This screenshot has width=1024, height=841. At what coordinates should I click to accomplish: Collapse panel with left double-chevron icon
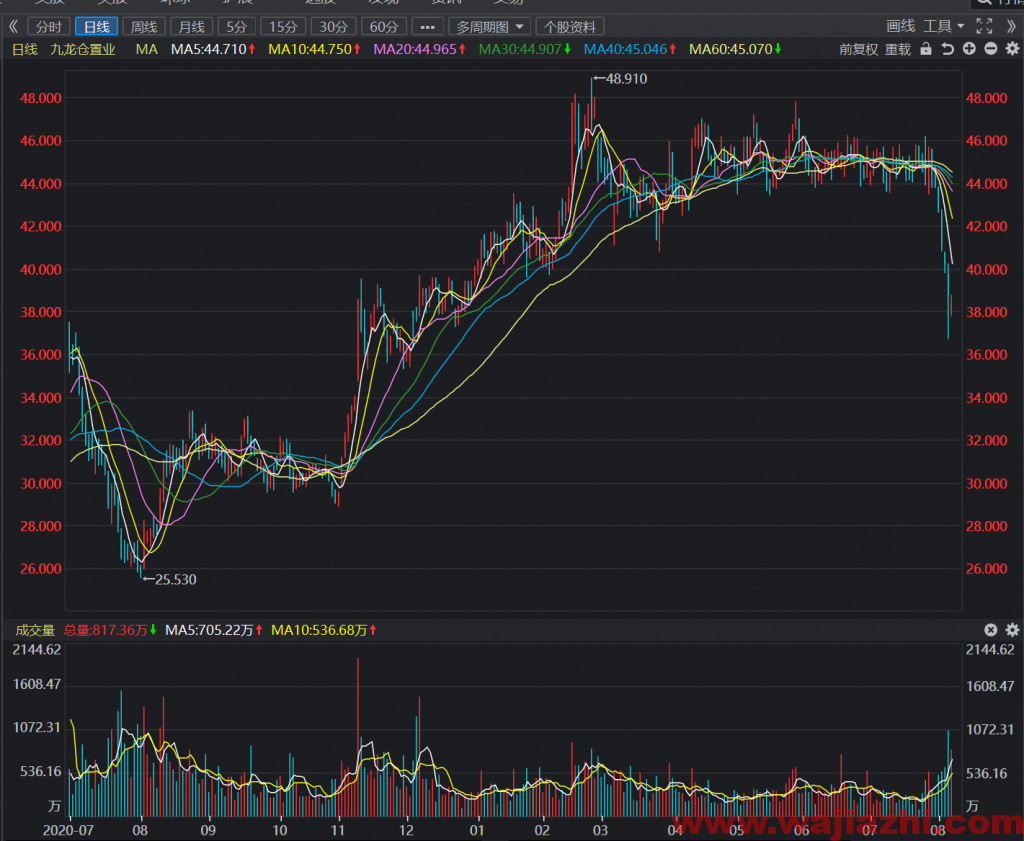[13, 27]
